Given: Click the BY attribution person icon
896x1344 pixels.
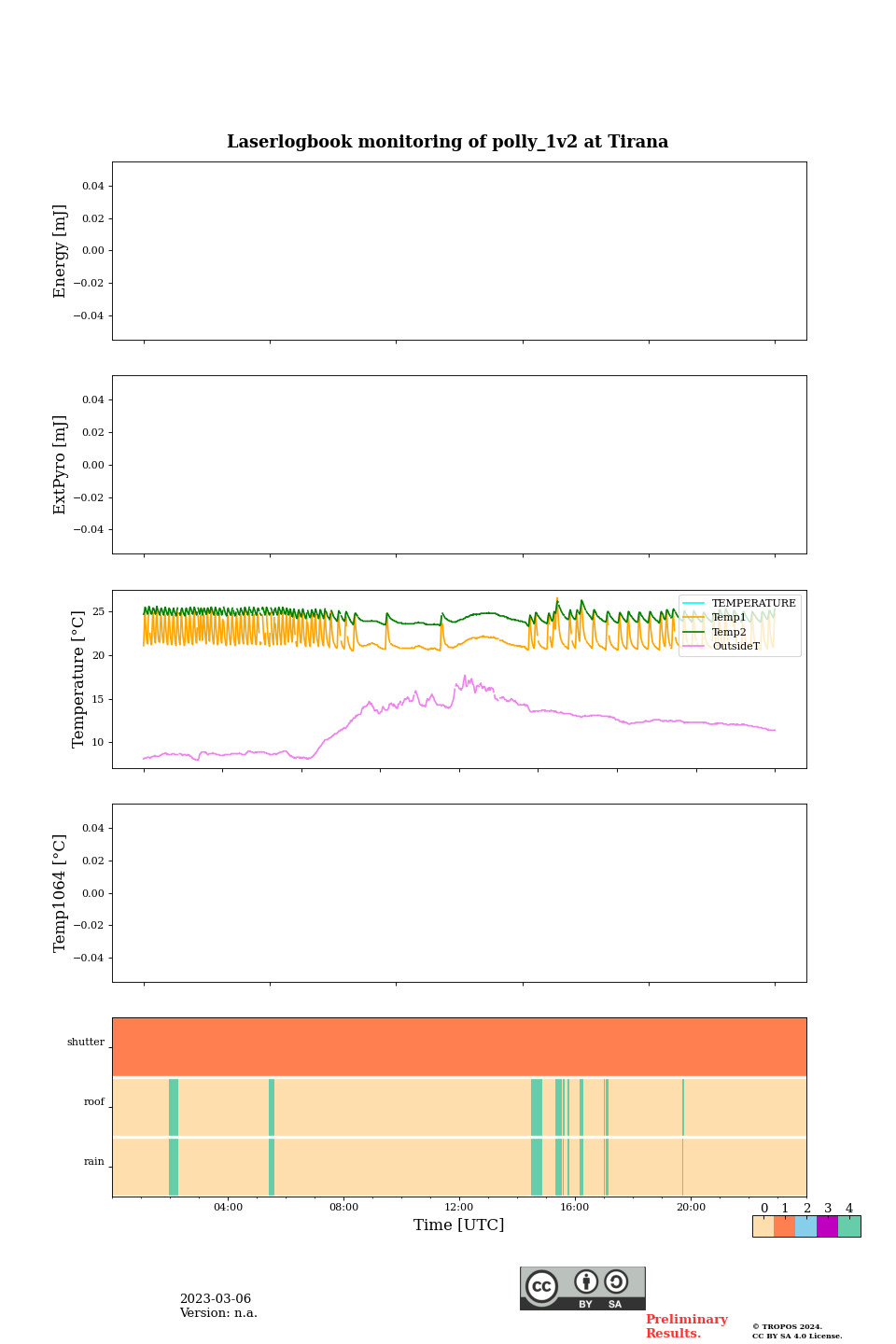Looking at the screenshot, I should 586,1281.
